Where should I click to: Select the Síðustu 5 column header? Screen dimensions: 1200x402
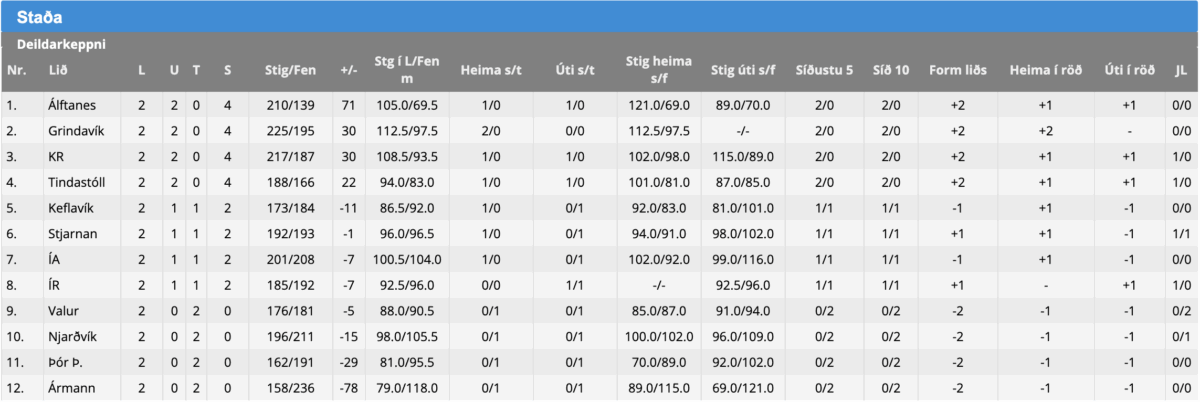tap(824, 70)
